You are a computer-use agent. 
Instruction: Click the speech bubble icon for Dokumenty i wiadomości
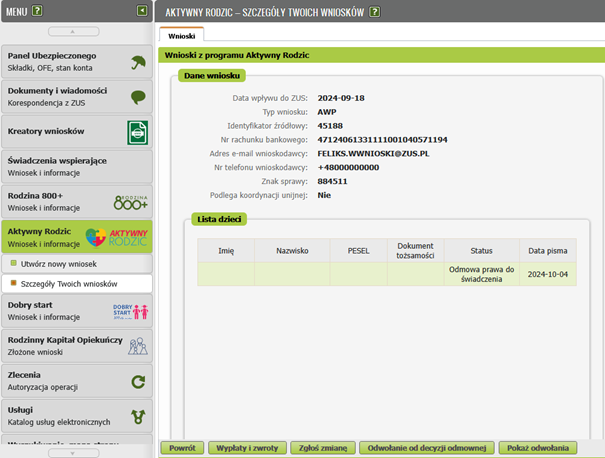click(x=138, y=97)
